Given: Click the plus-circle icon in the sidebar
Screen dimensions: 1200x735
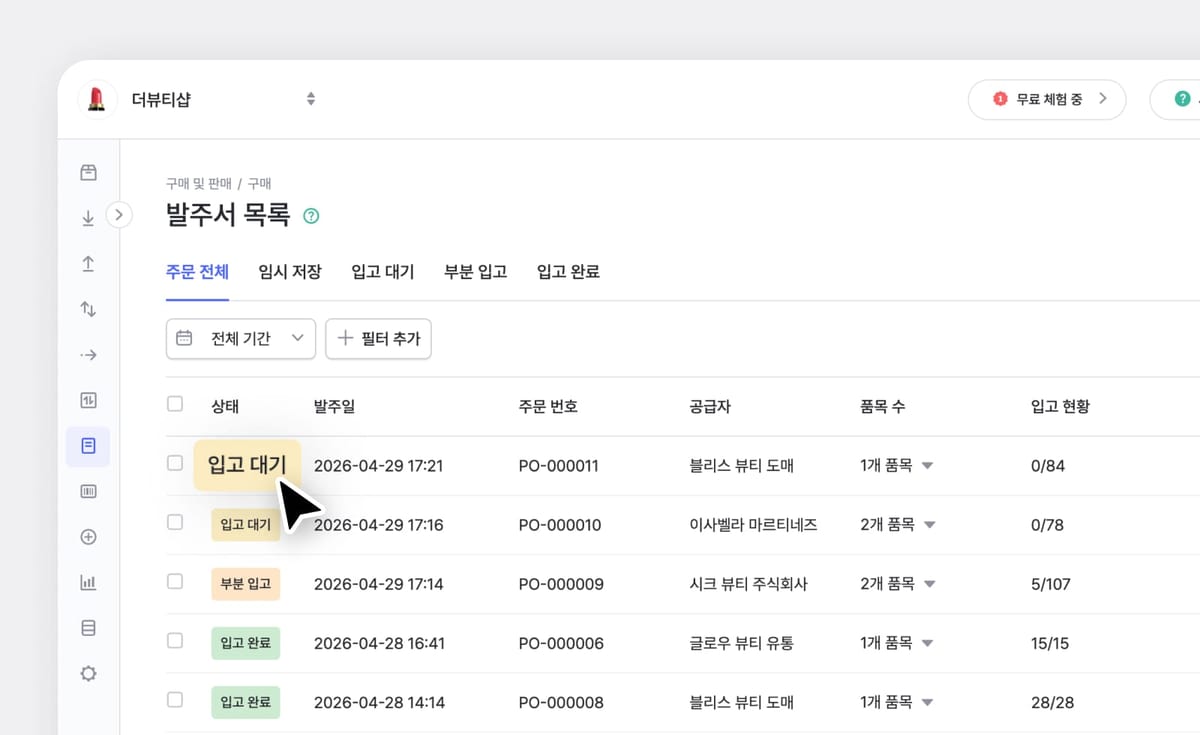Looking at the screenshot, I should [87, 537].
